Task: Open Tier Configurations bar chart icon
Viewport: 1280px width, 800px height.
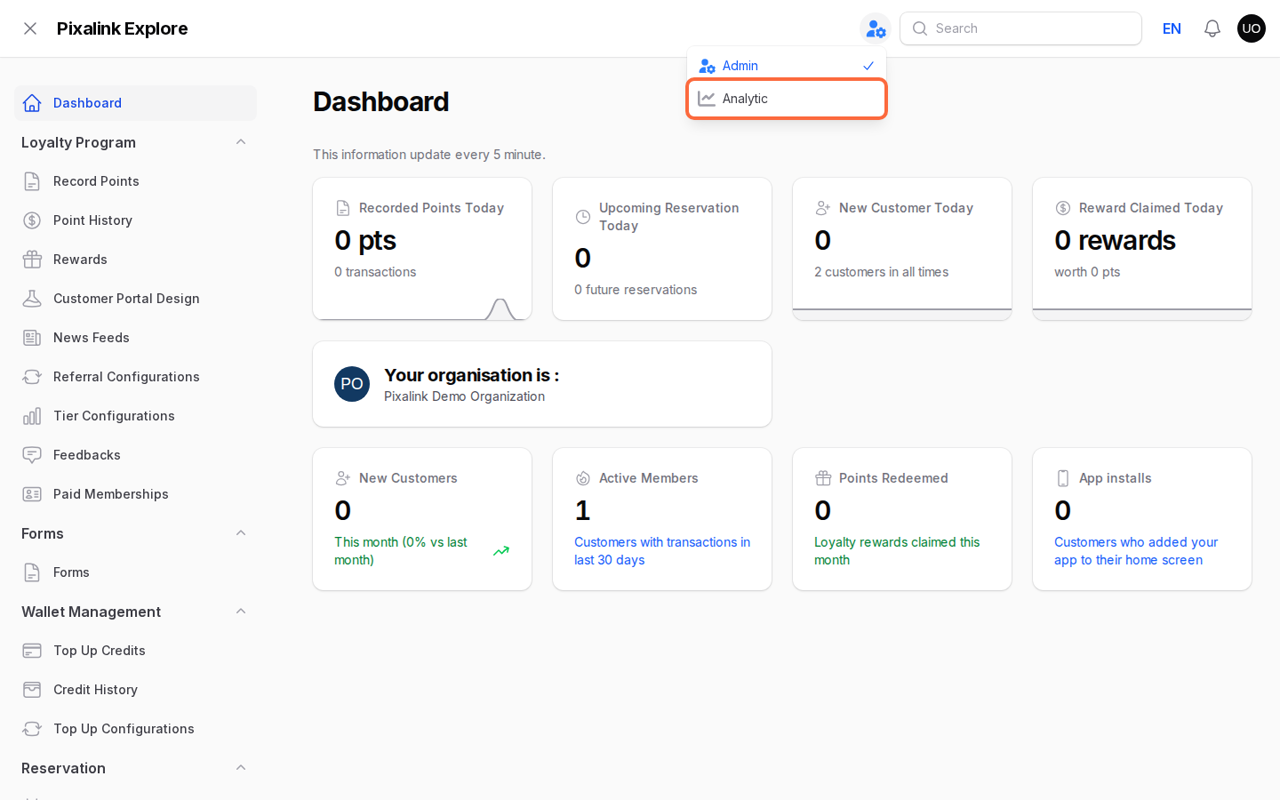Action: (32, 415)
